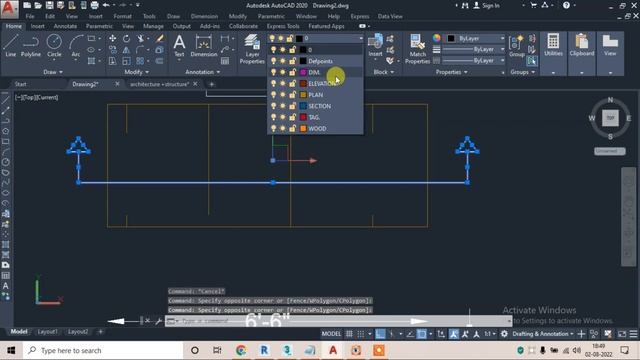
Task: Click Windows search box in taskbar
Action: 104,351
